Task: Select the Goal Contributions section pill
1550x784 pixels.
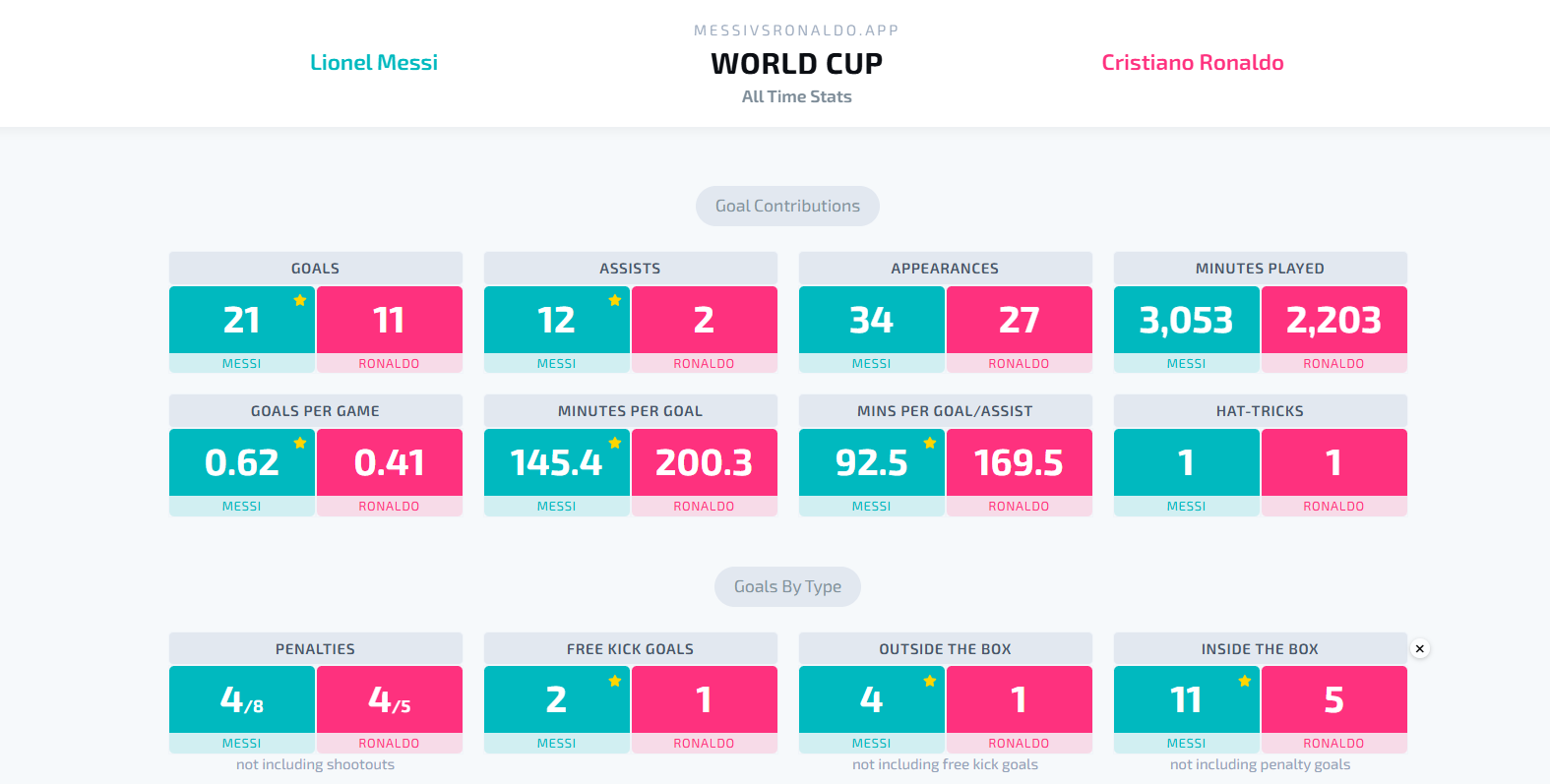Action: [787, 206]
